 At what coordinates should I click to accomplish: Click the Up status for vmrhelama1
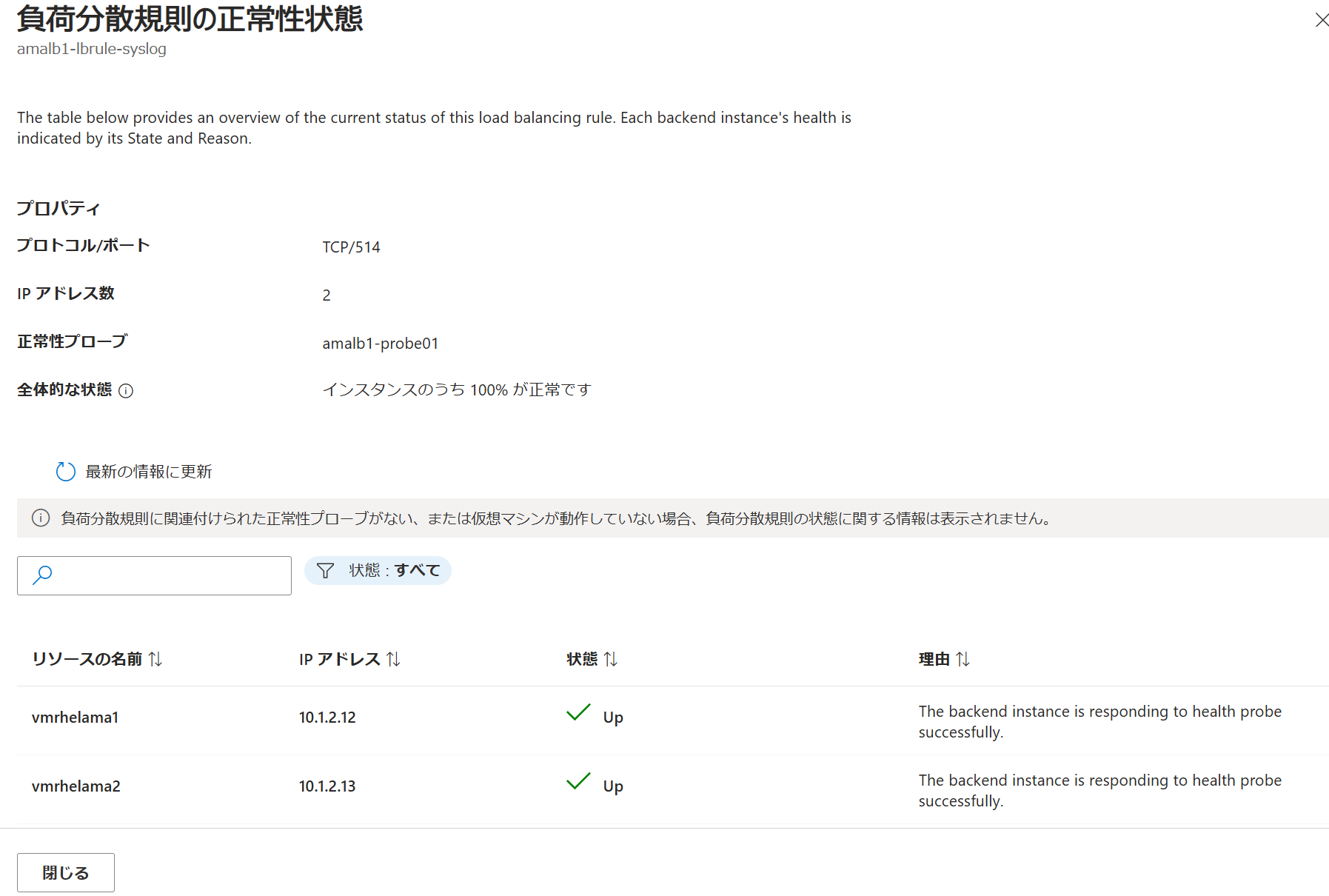[613, 718]
